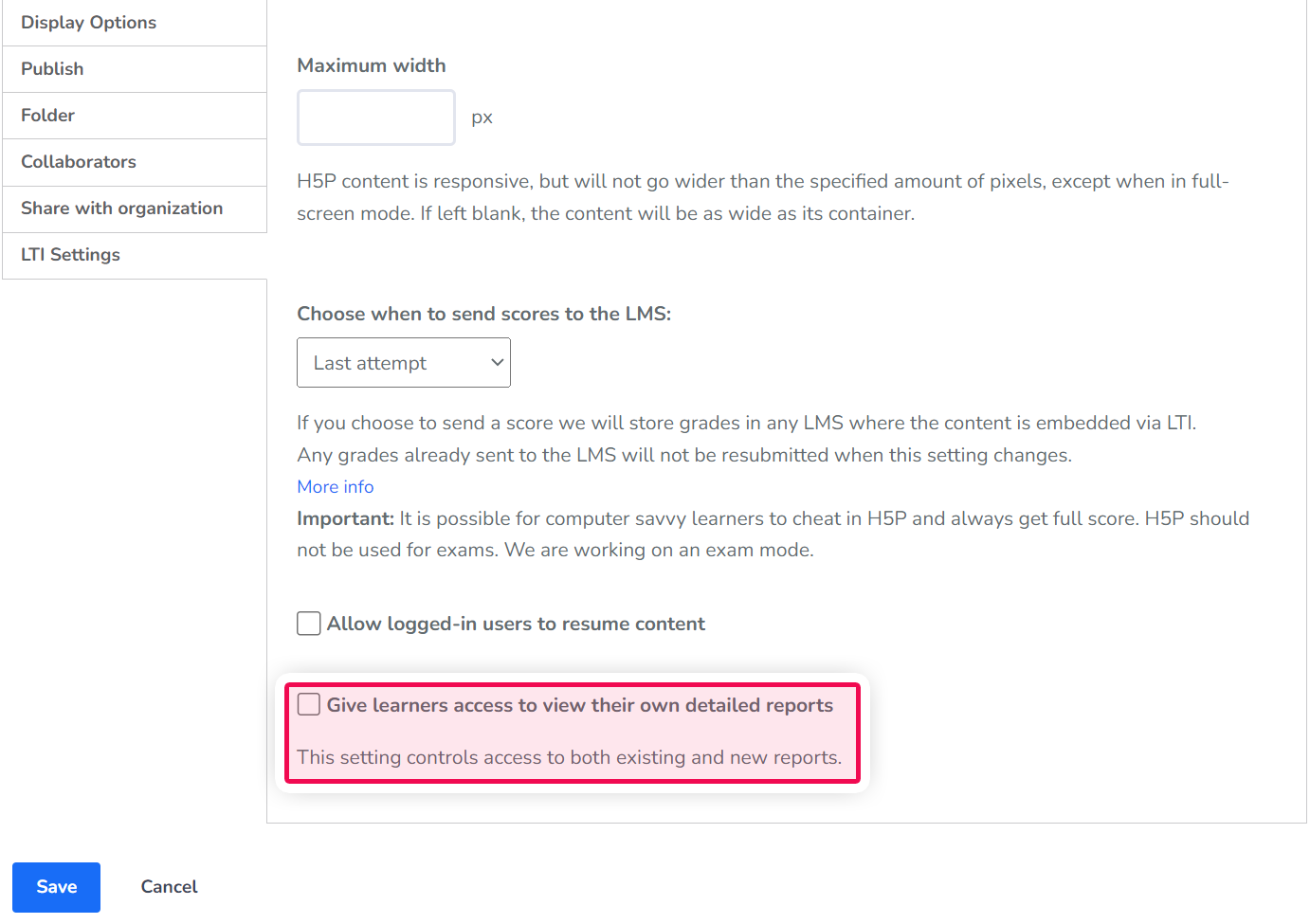
Task: Toggle the highlighted detailed reports setting
Action: [308, 704]
